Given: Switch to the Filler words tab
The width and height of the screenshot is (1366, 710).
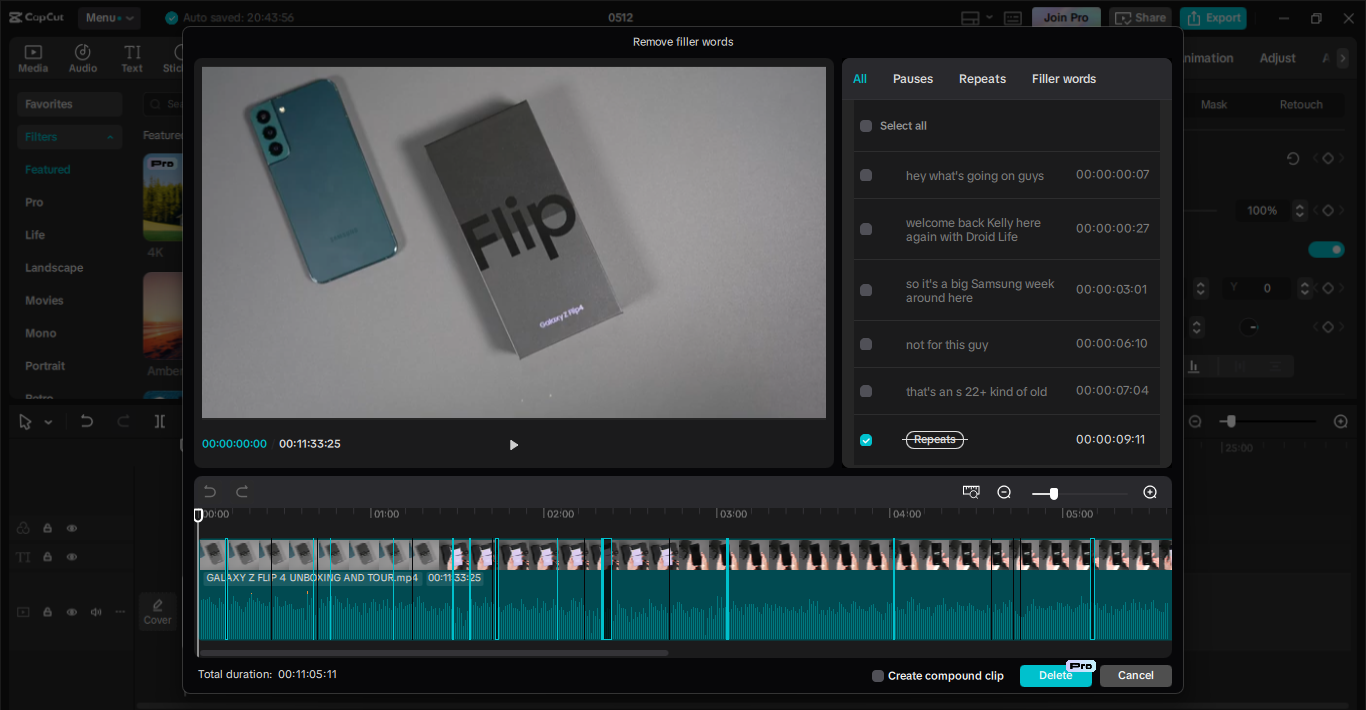Looking at the screenshot, I should point(1063,78).
